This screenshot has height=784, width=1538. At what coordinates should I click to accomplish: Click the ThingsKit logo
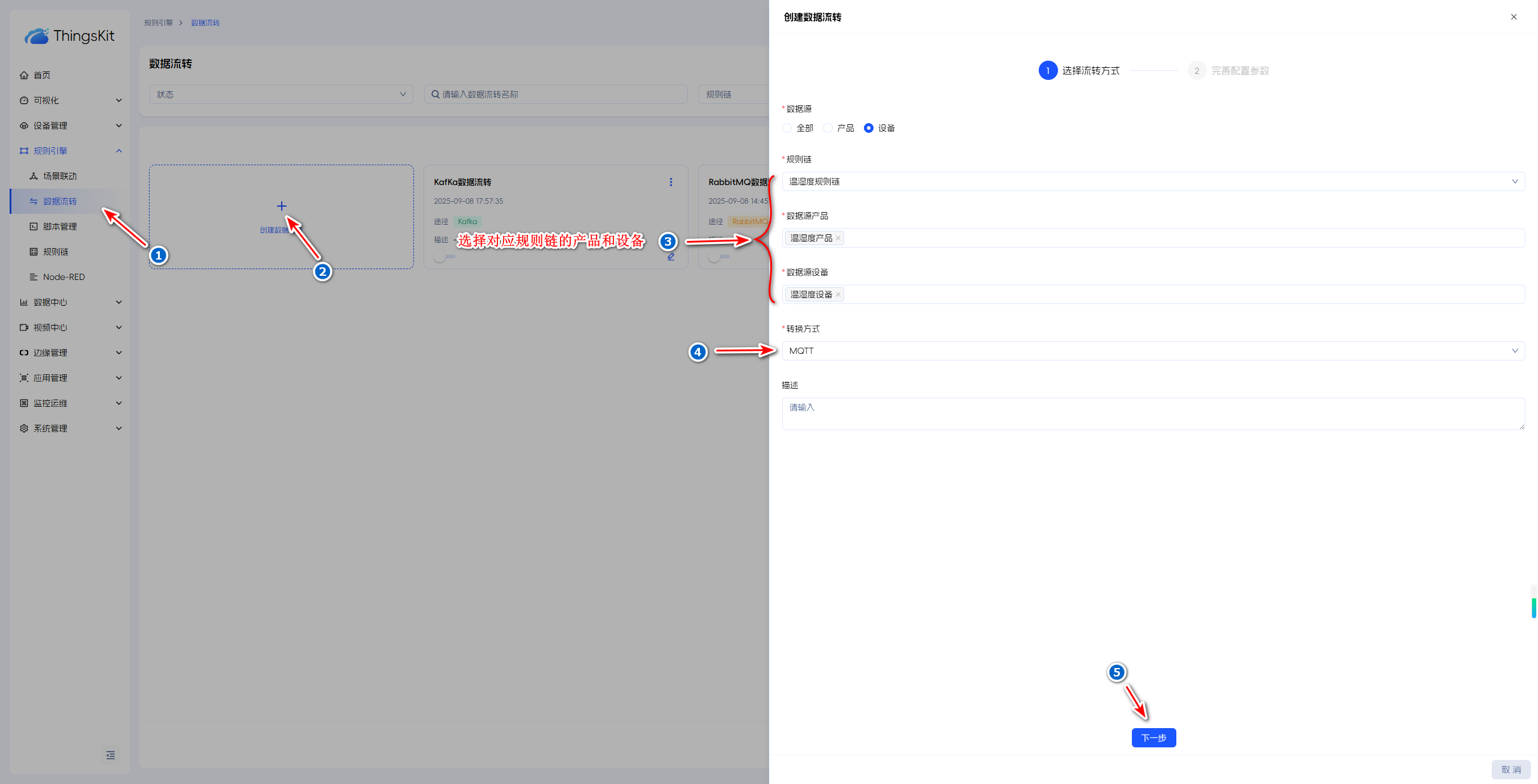coord(70,36)
